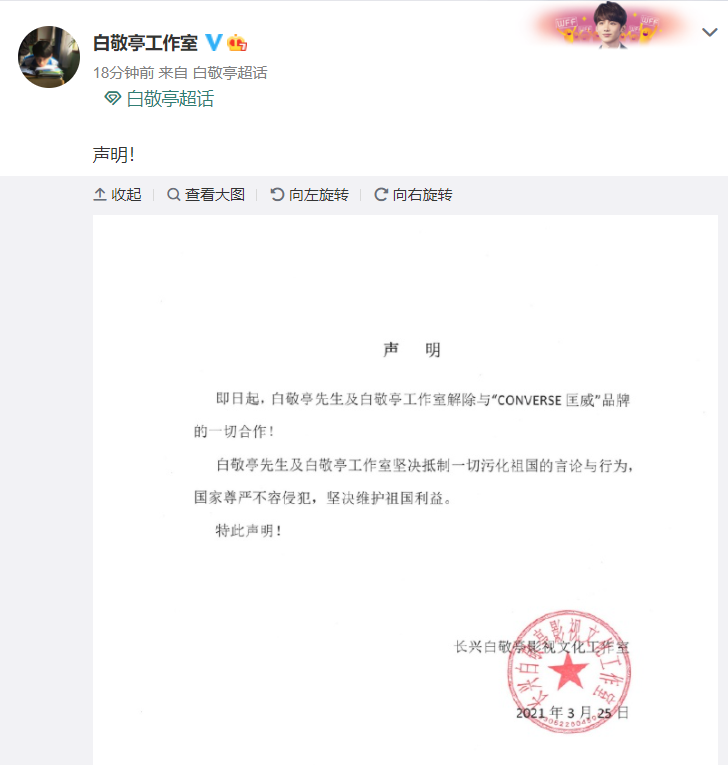This screenshot has height=765, width=728.
Task: Click the diamond icon beside 白敬亭超话
Action: (113, 99)
